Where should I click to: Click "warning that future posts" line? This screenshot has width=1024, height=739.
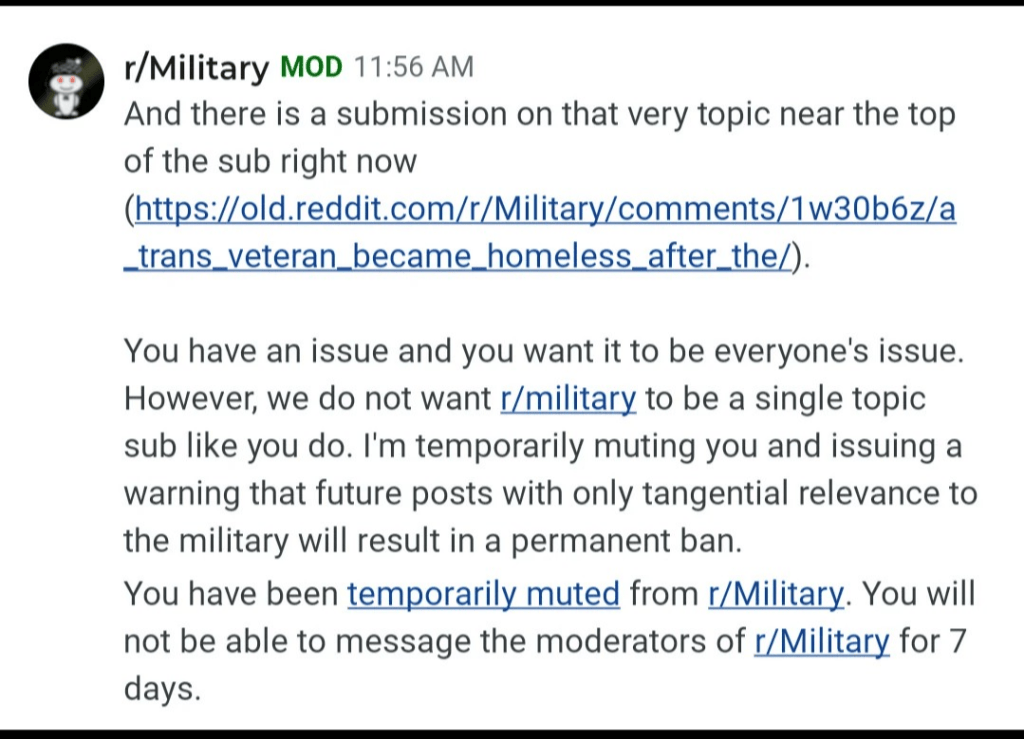tap(551, 494)
